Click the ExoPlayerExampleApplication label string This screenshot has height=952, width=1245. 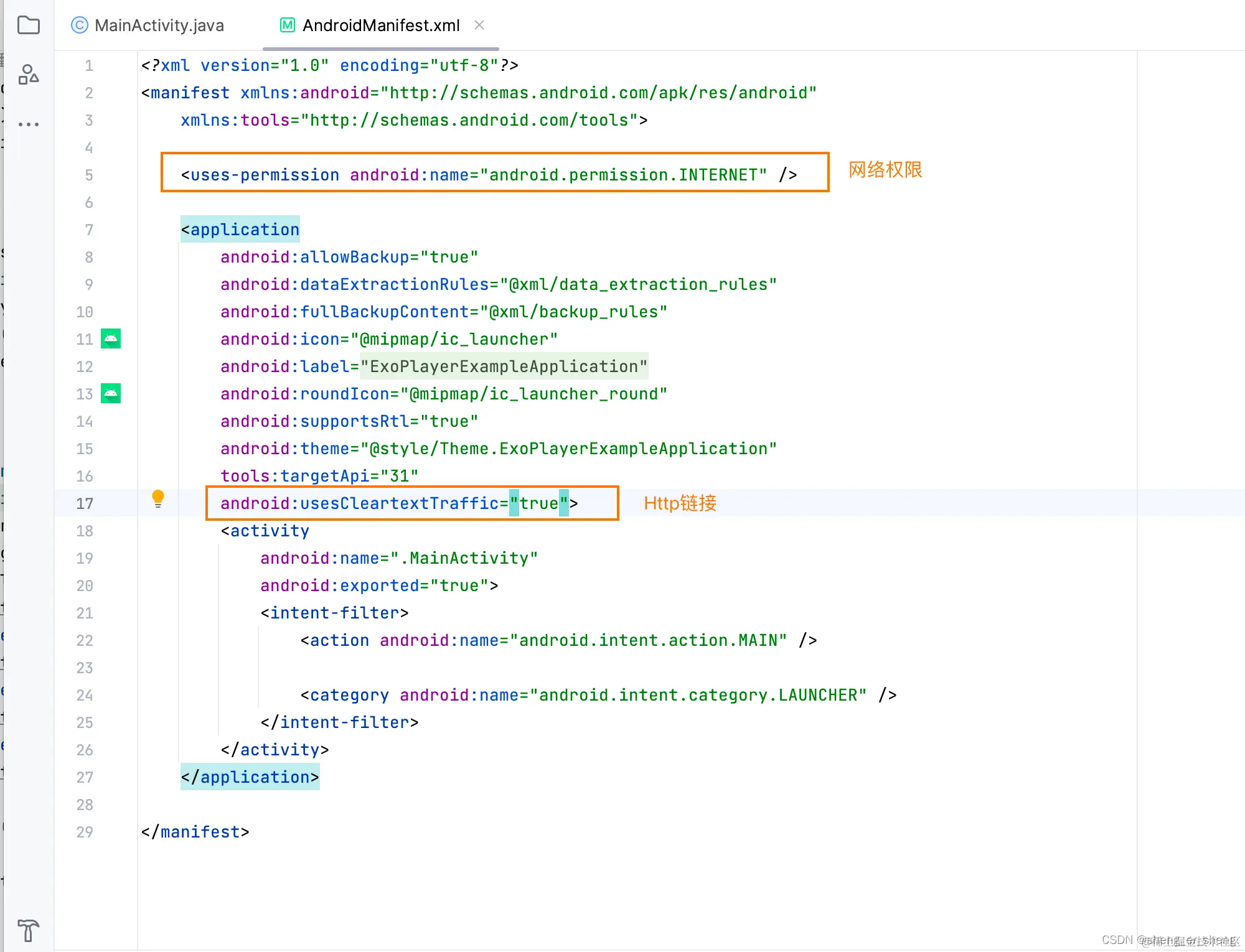(504, 366)
